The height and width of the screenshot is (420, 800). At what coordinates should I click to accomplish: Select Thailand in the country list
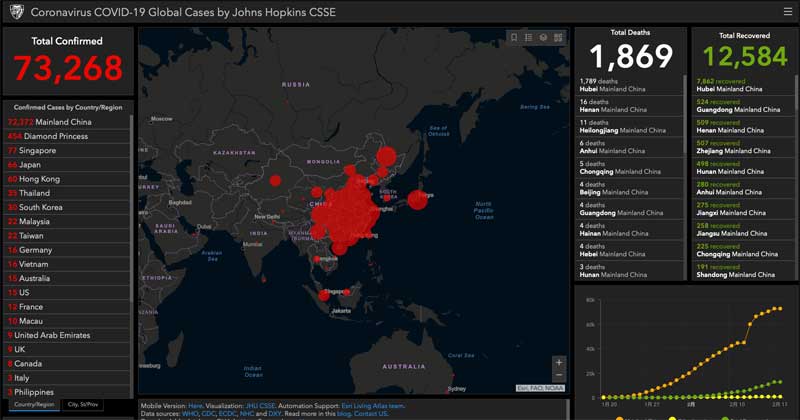[67, 193]
